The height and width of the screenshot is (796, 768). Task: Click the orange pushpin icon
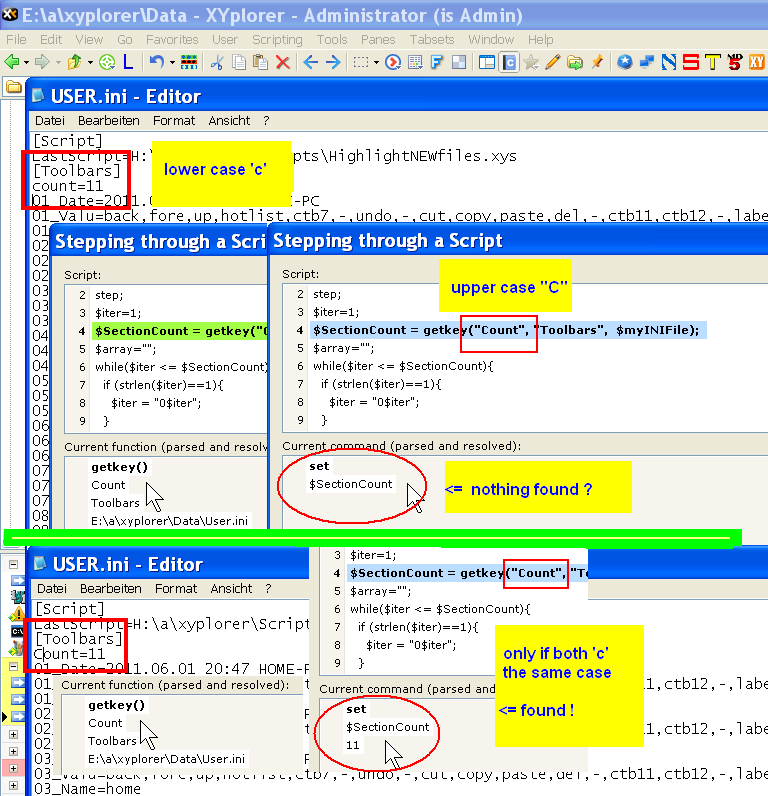pyautogui.click(x=597, y=62)
